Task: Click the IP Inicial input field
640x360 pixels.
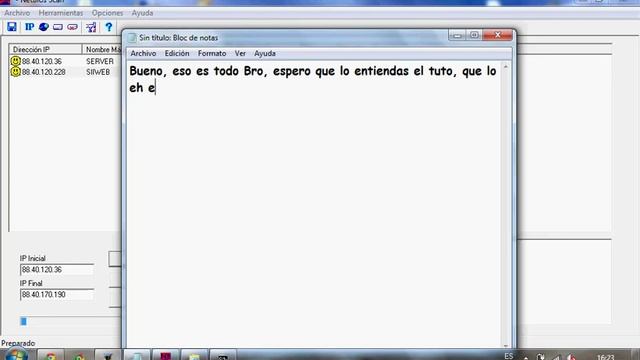Action: pos(57,270)
